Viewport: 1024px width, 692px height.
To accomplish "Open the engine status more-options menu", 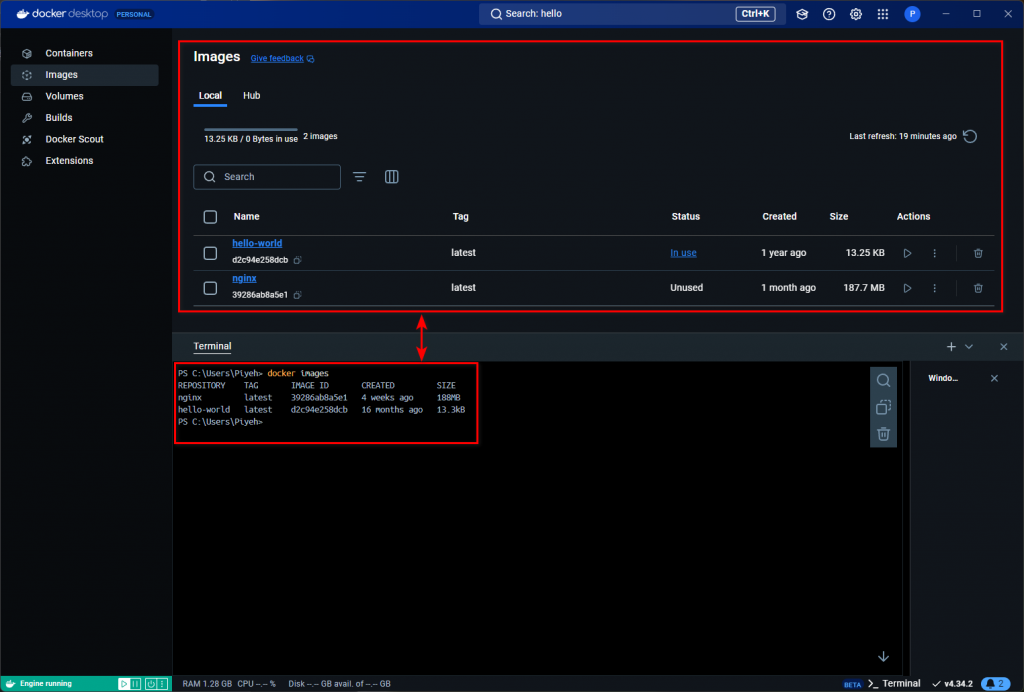I will [x=162, y=684].
